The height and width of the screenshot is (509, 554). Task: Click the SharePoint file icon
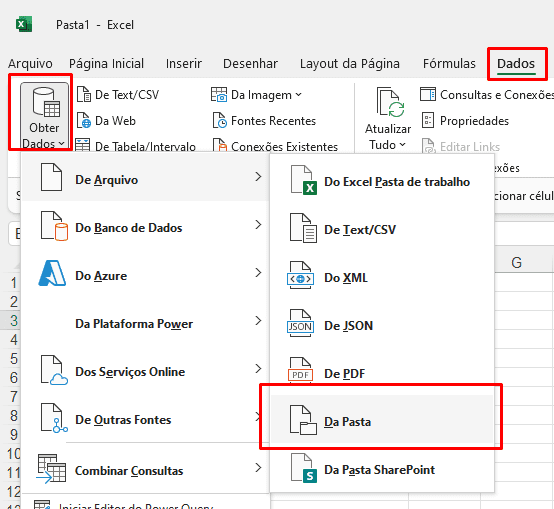click(303, 468)
